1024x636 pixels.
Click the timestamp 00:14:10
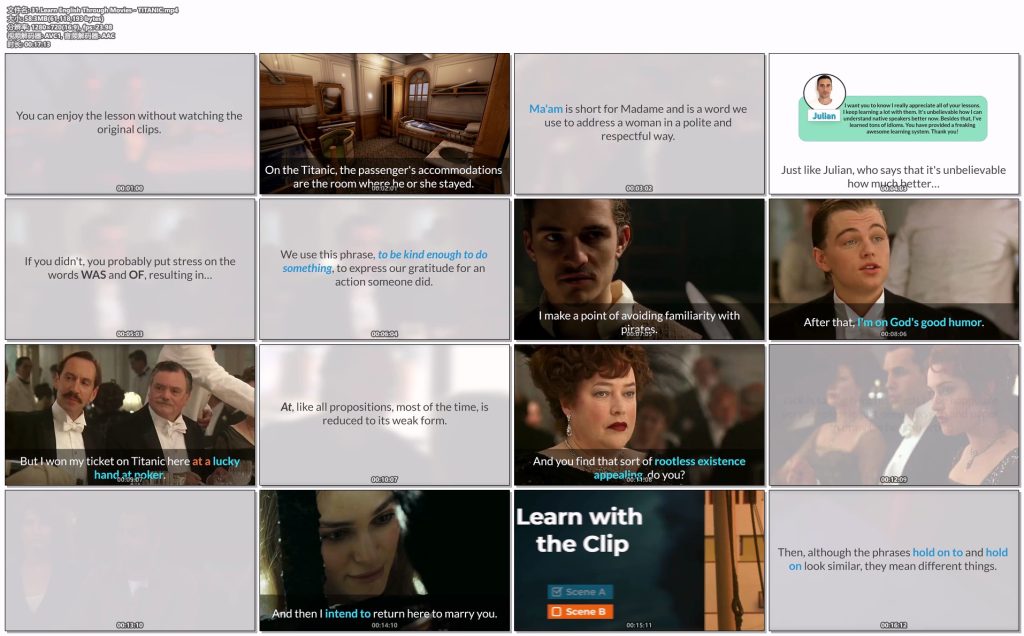(x=385, y=625)
